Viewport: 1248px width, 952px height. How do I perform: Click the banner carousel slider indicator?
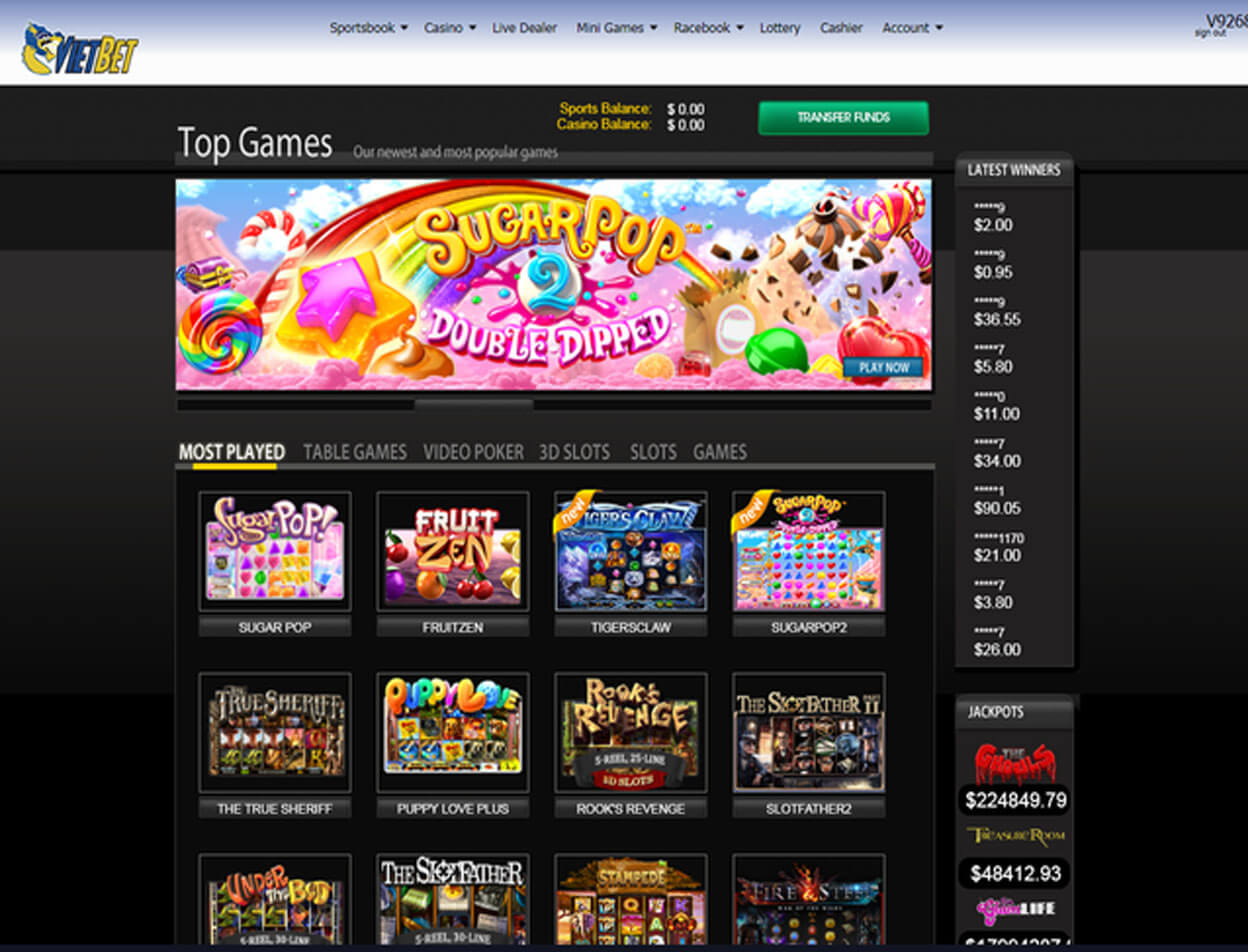click(x=474, y=405)
